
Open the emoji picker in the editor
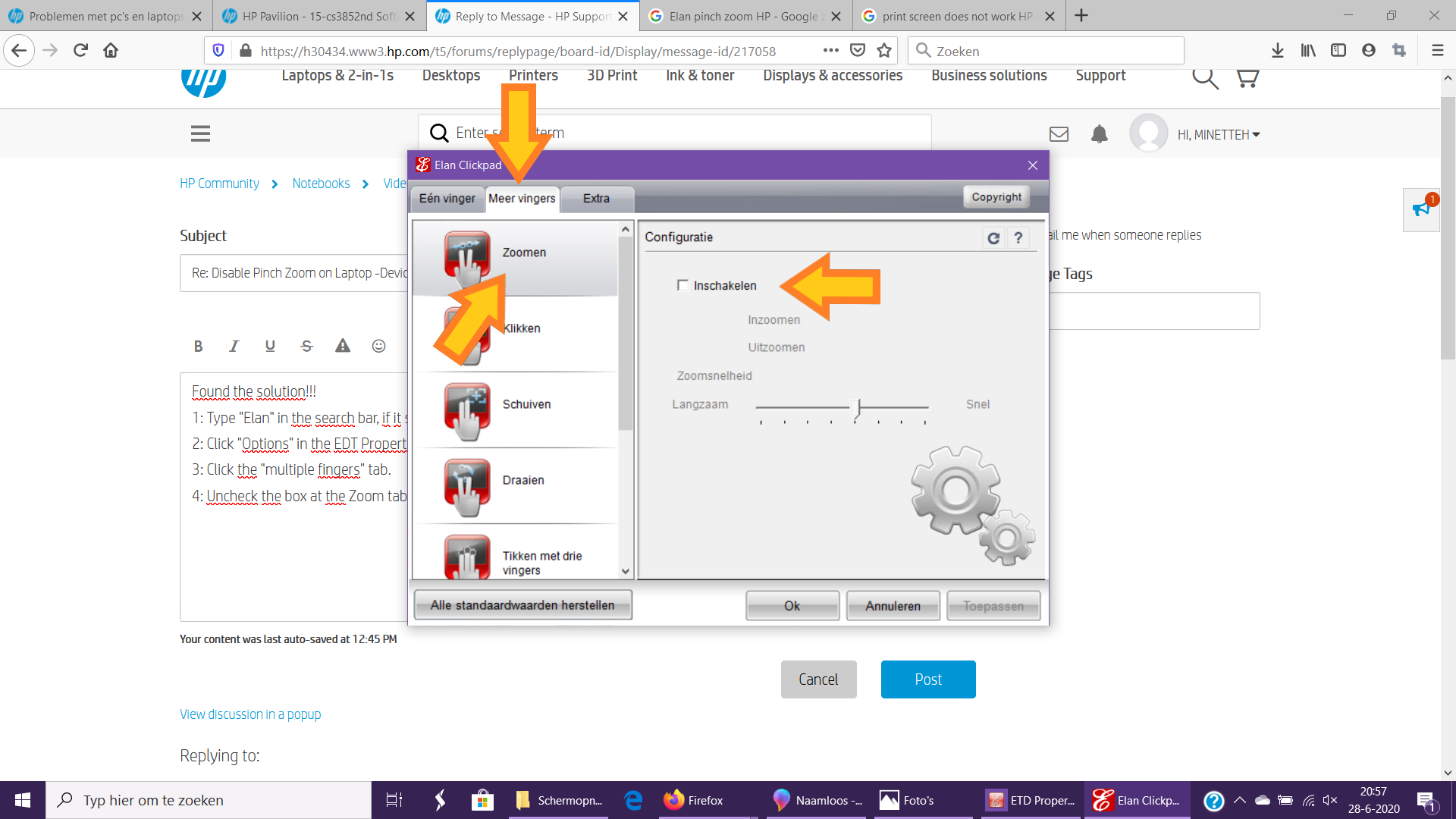pos(378,346)
